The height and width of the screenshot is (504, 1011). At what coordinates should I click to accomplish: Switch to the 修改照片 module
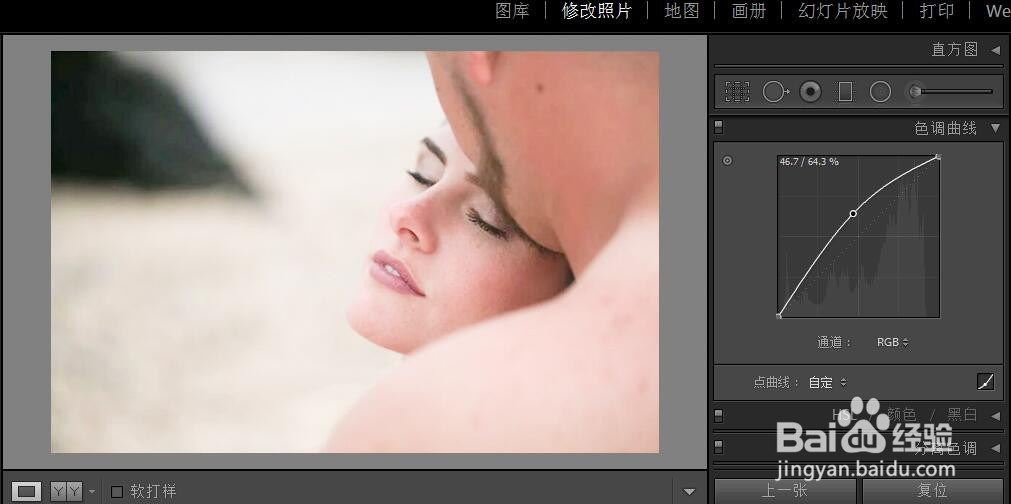596,11
